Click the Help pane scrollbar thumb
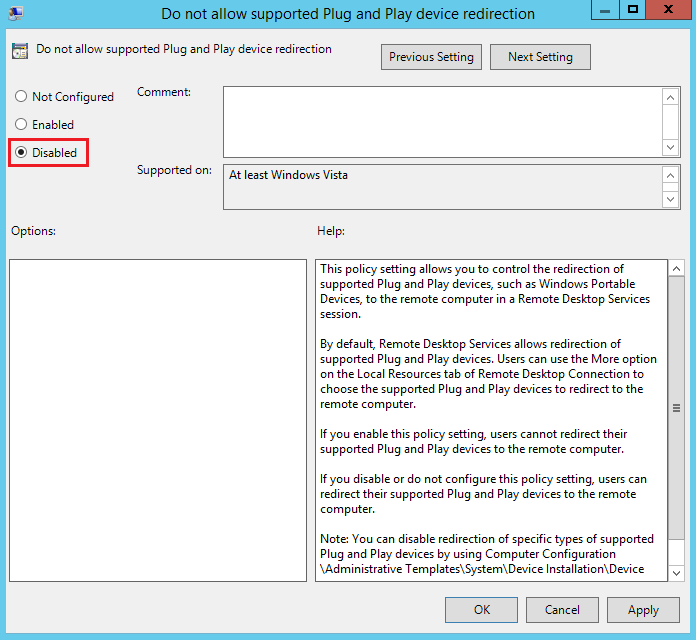The height and width of the screenshot is (640, 696). pyautogui.click(x=676, y=408)
